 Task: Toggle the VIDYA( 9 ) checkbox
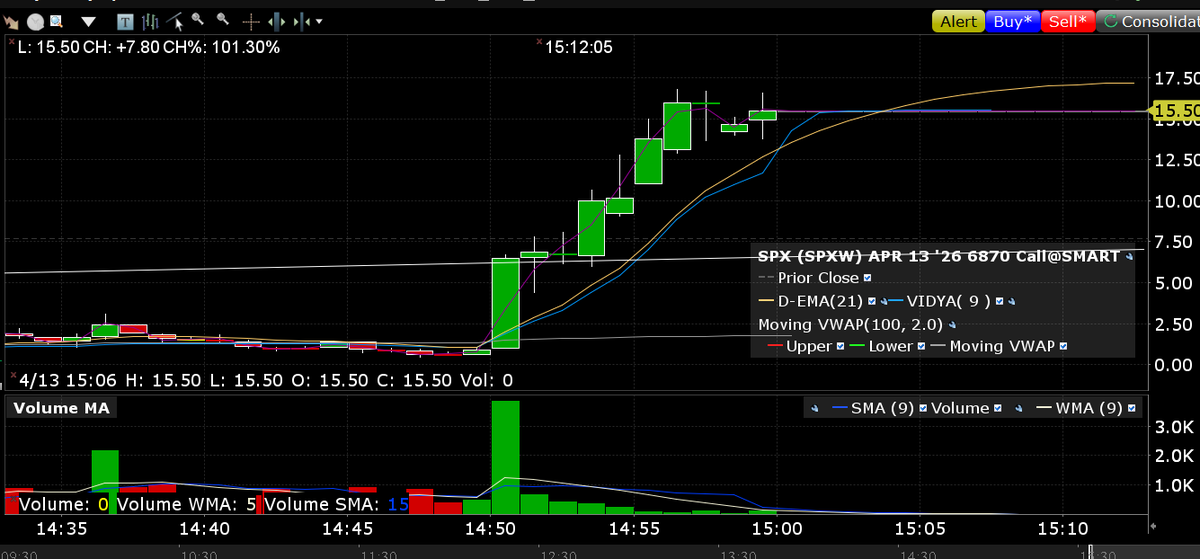pos(999,301)
